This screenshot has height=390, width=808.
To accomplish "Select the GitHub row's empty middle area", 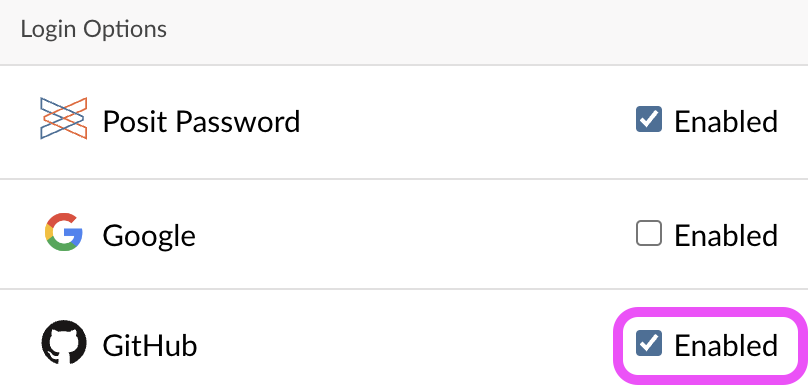I will [402, 344].
